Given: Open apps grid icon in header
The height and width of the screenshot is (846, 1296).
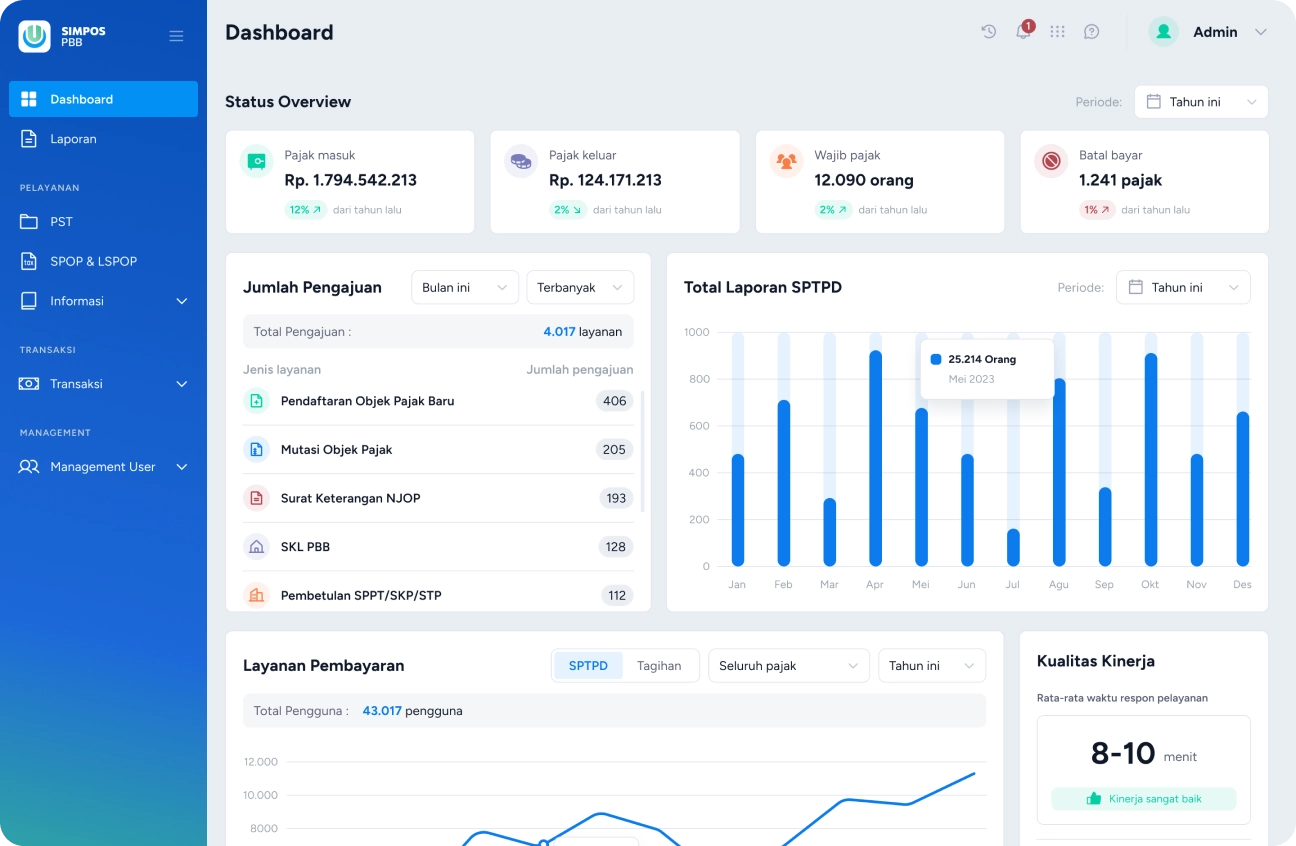Looking at the screenshot, I should pos(1057,32).
